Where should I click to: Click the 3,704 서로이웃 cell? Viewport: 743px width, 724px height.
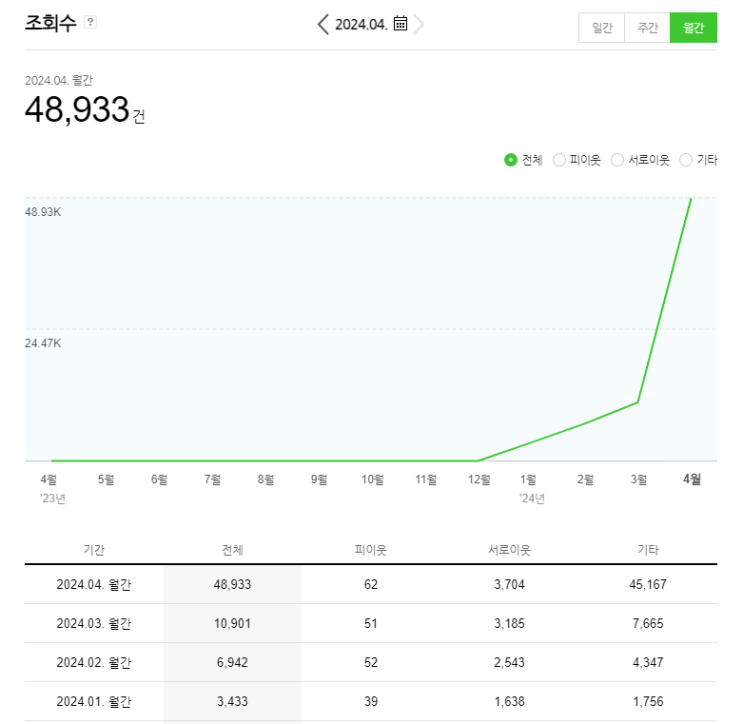pyautogui.click(x=509, y=584)
